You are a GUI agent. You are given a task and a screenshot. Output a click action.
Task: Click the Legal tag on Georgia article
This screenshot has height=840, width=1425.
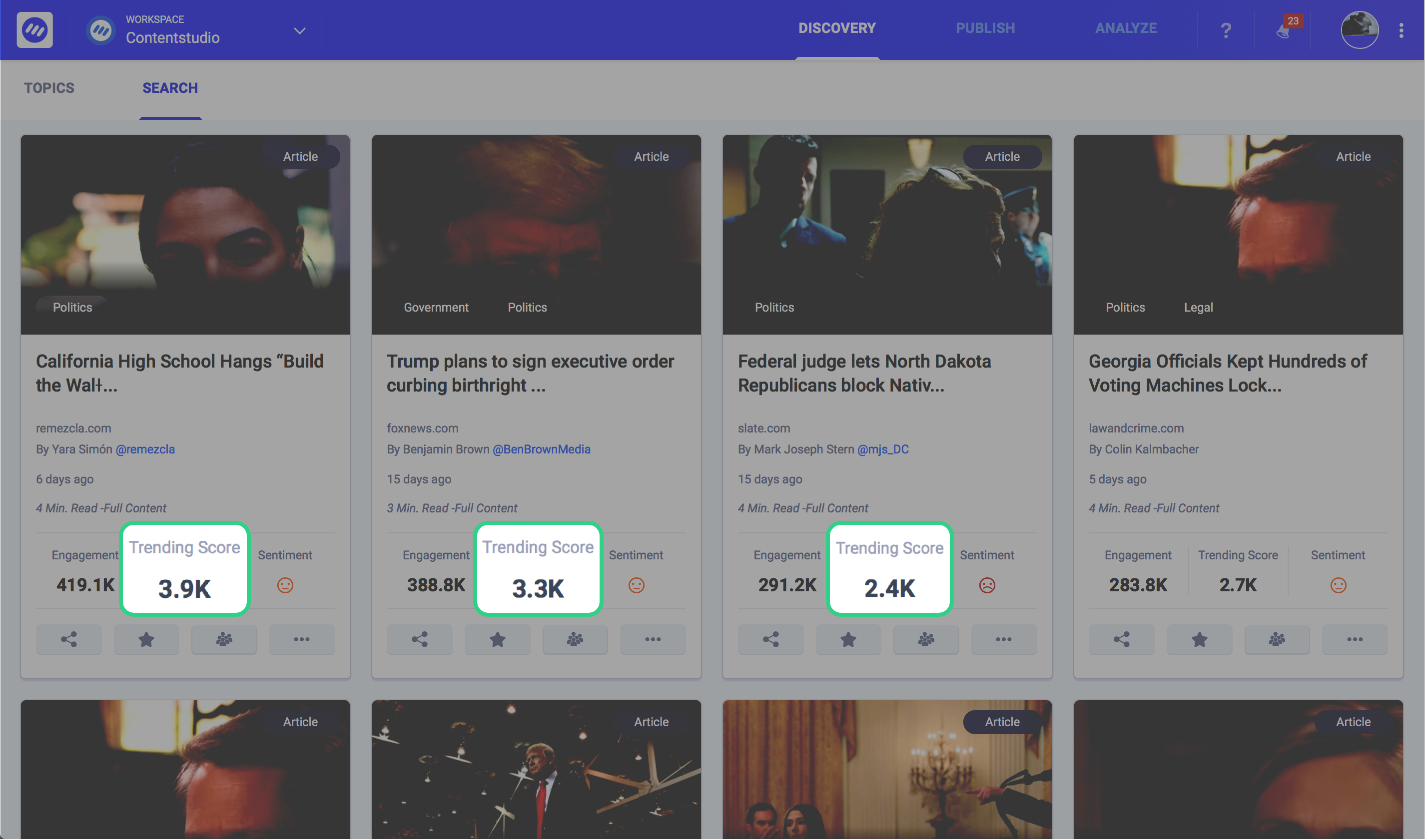coord(1198,307)
